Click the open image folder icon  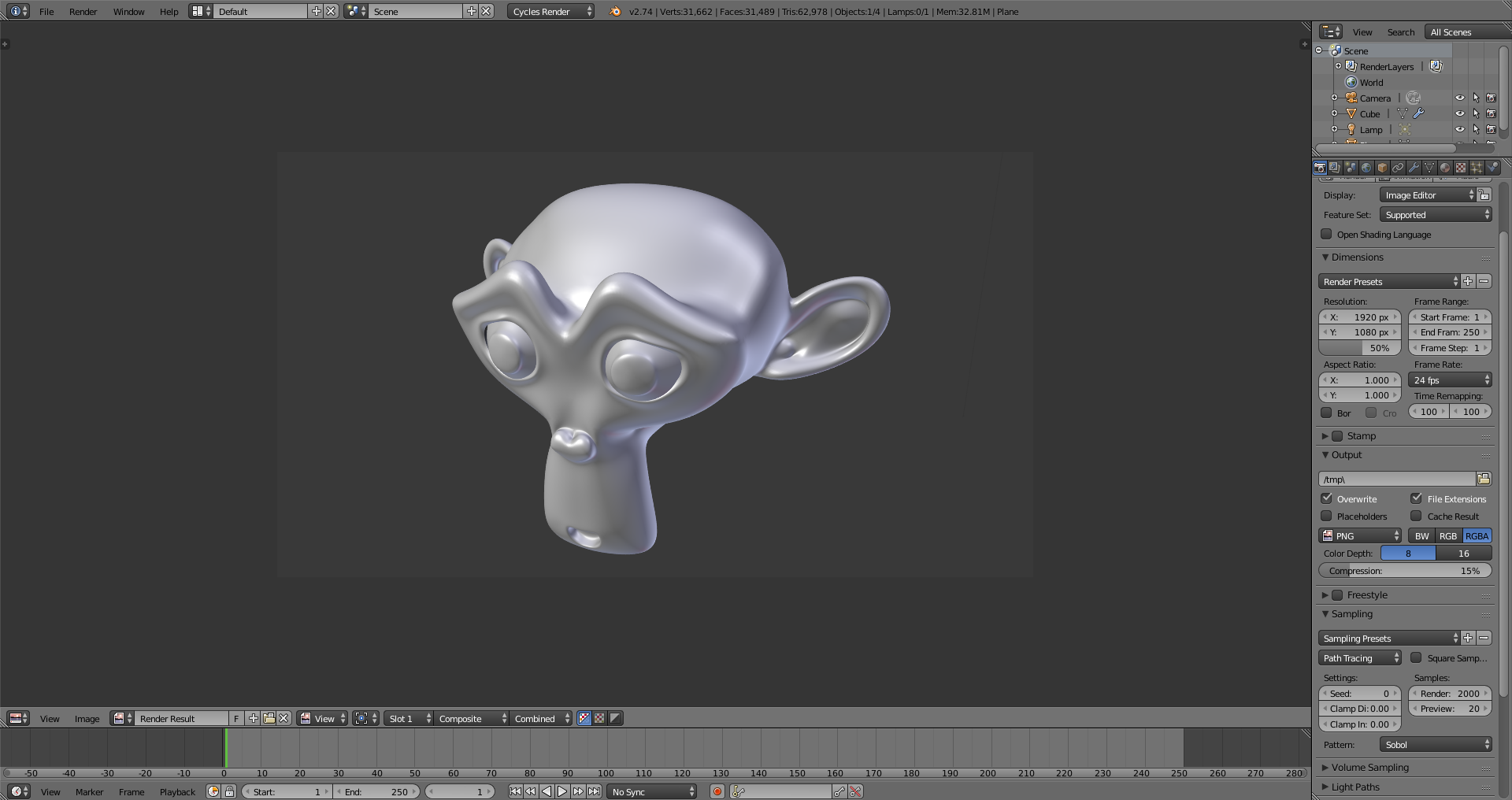tap(269, 718)
